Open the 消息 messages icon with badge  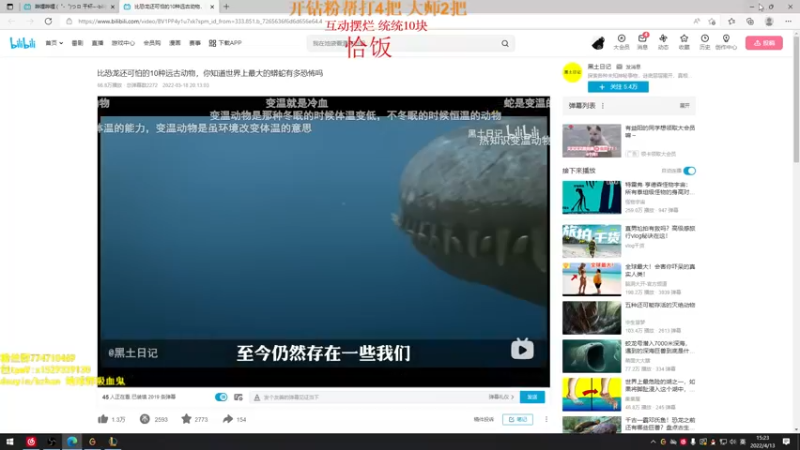click(x=642, y=42)
